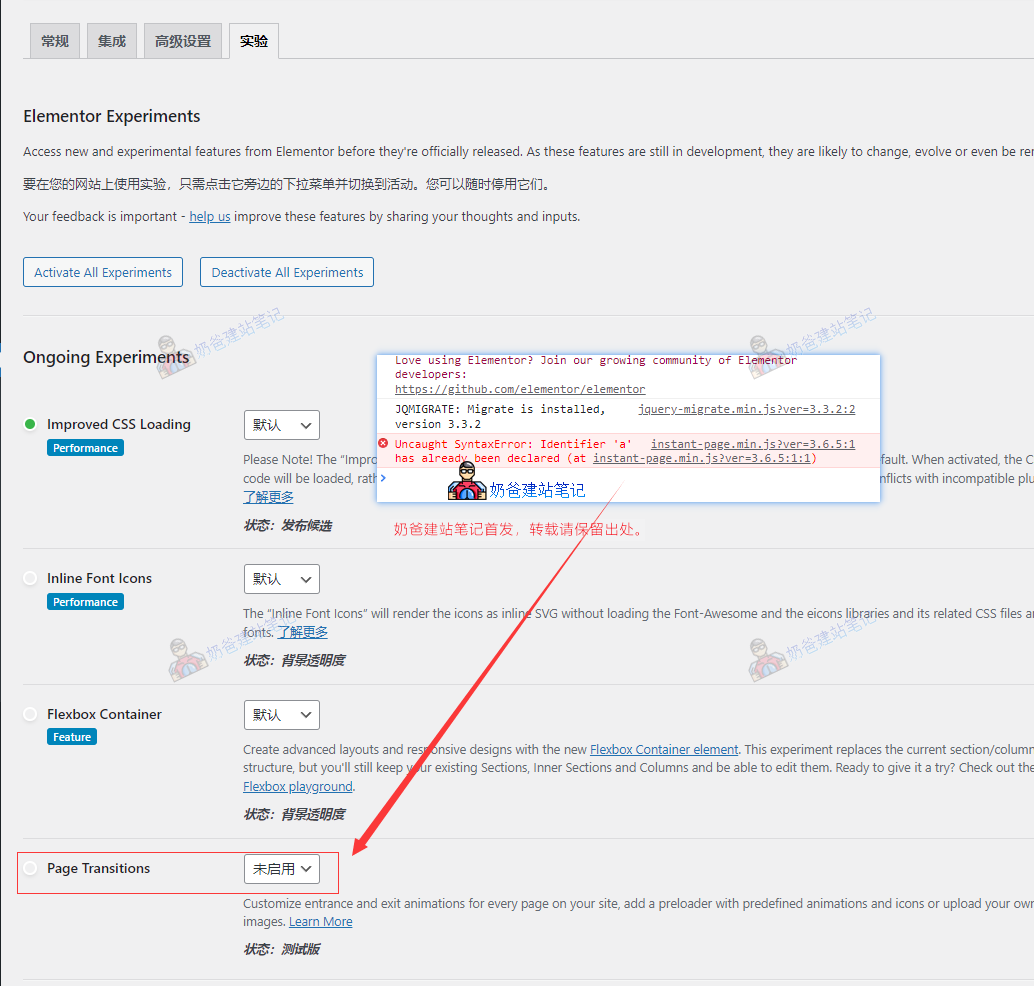Open the Improved CSS Loading status dropdown
Screen dimensions: 1034x986
click(281, 425)
